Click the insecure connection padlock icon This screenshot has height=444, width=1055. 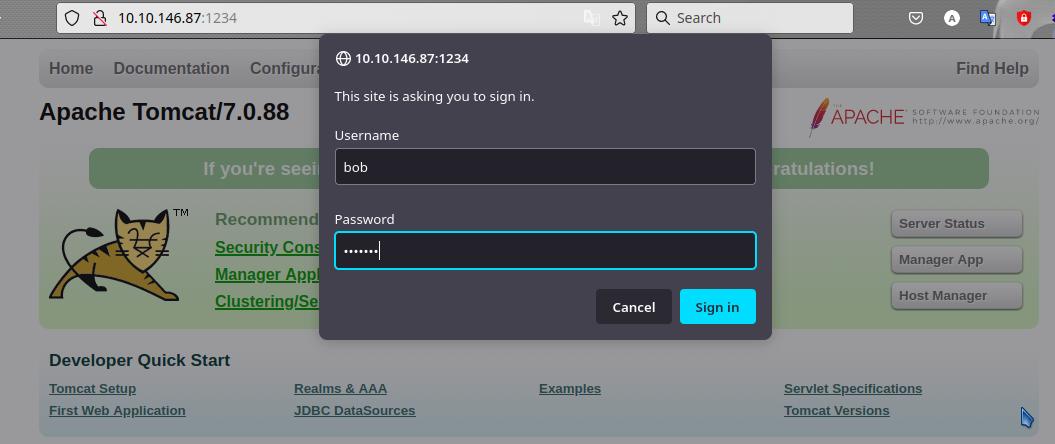[100, 18]
